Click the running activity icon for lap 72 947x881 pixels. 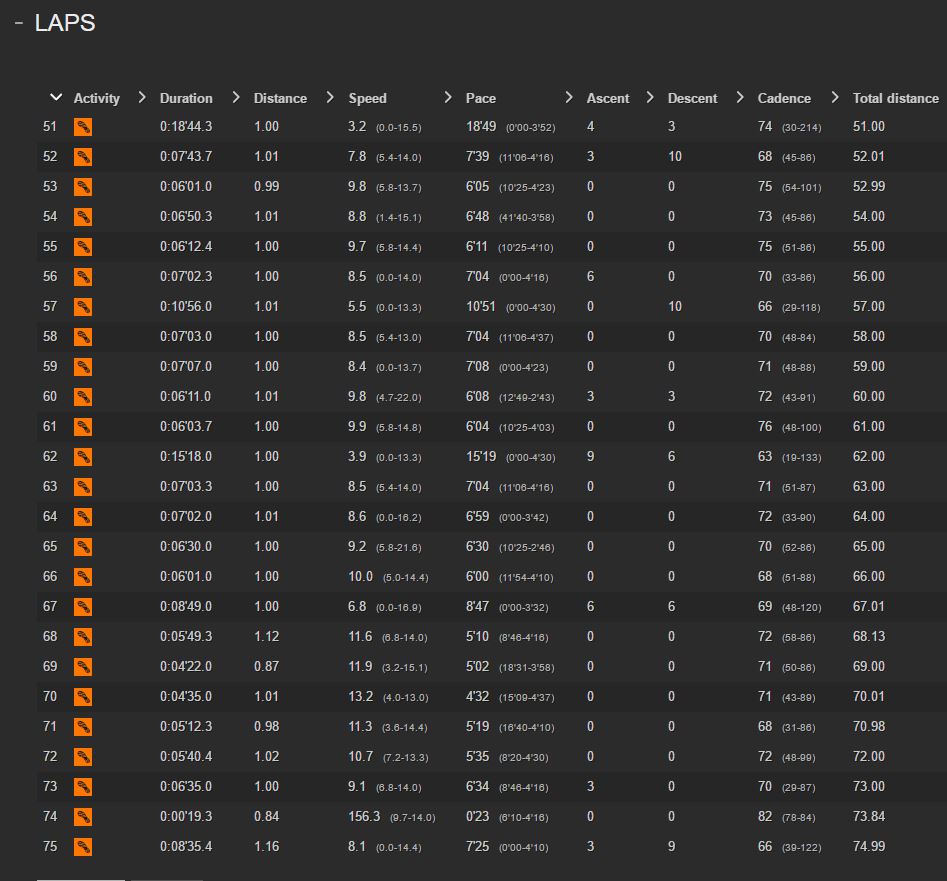tap(83, 757)
